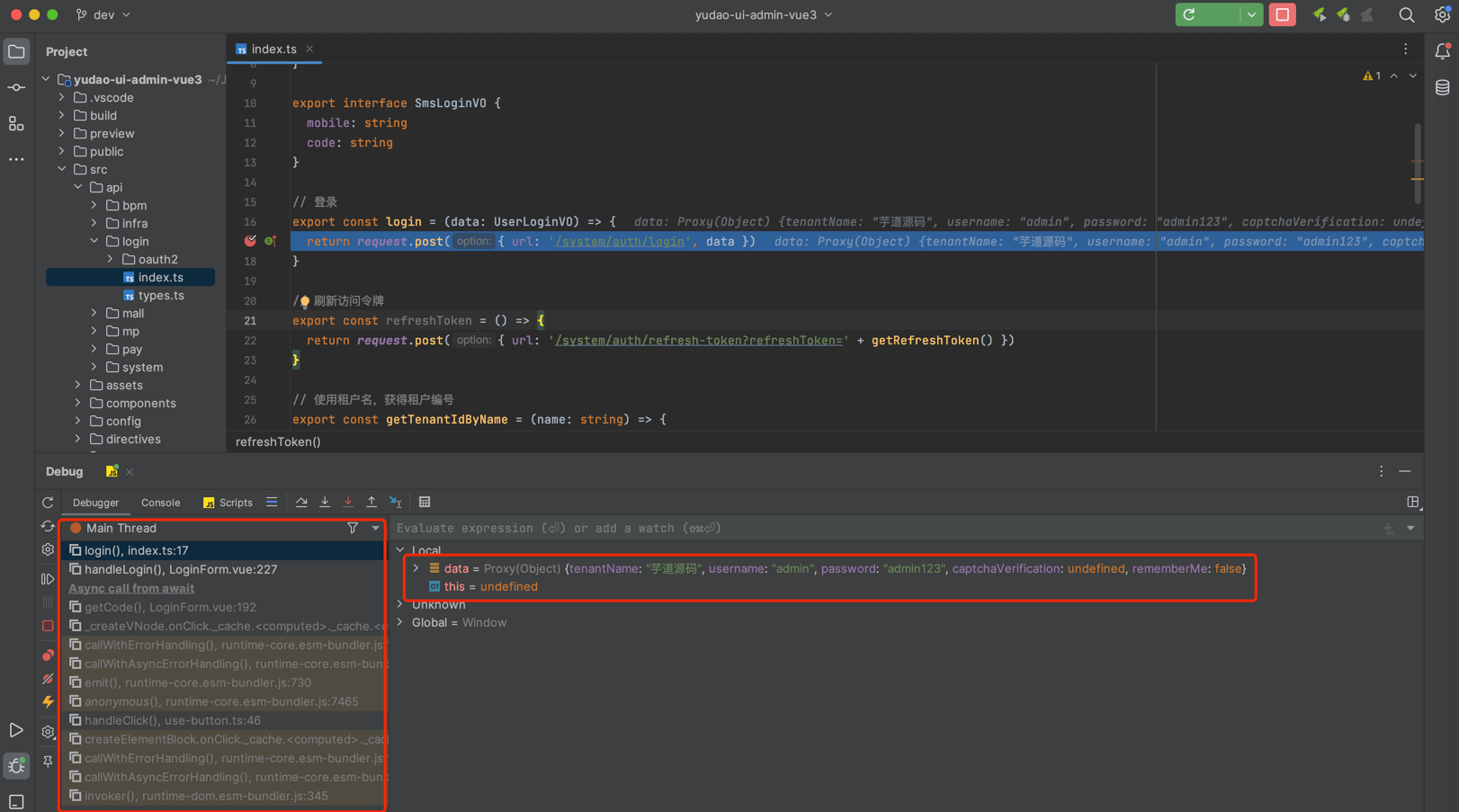Click the Run to Cursor icon
The width and height of the screenshot is (1459, 812).
point(396,503)
